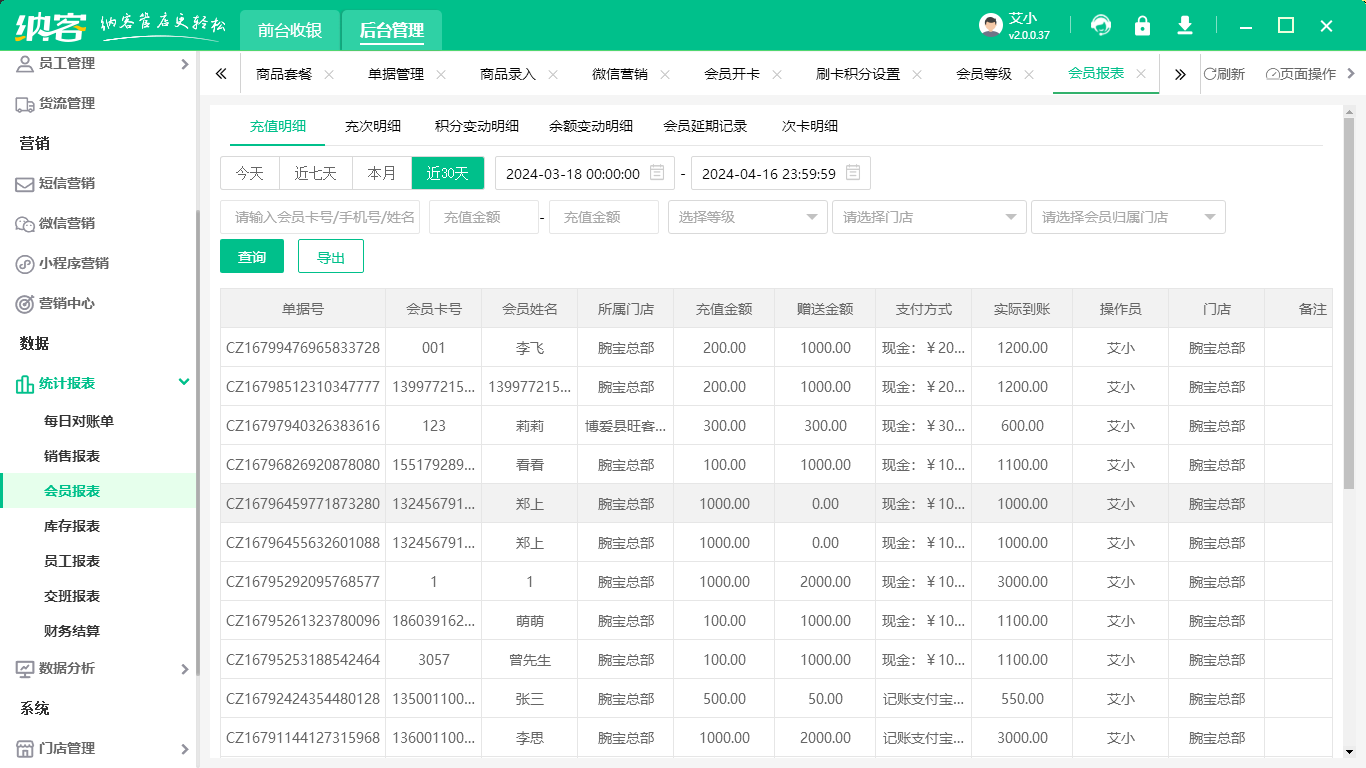Click the download icon in title bar
This screenshot has height=768, width=1366.
click(1184, 25)
